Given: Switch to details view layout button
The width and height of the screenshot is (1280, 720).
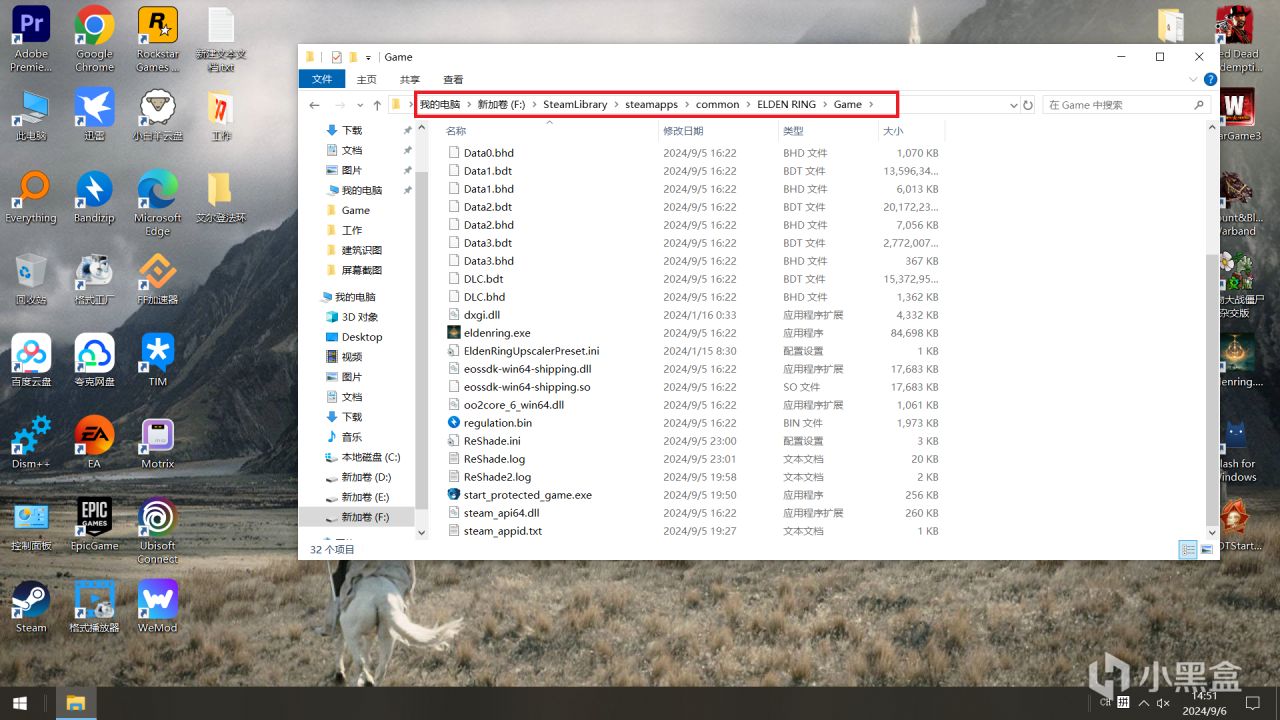Looking at the screenshot, I should [1188, 549].
